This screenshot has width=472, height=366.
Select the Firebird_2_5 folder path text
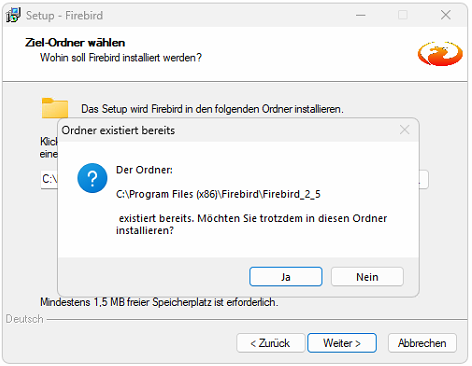(x=218, y=194)
